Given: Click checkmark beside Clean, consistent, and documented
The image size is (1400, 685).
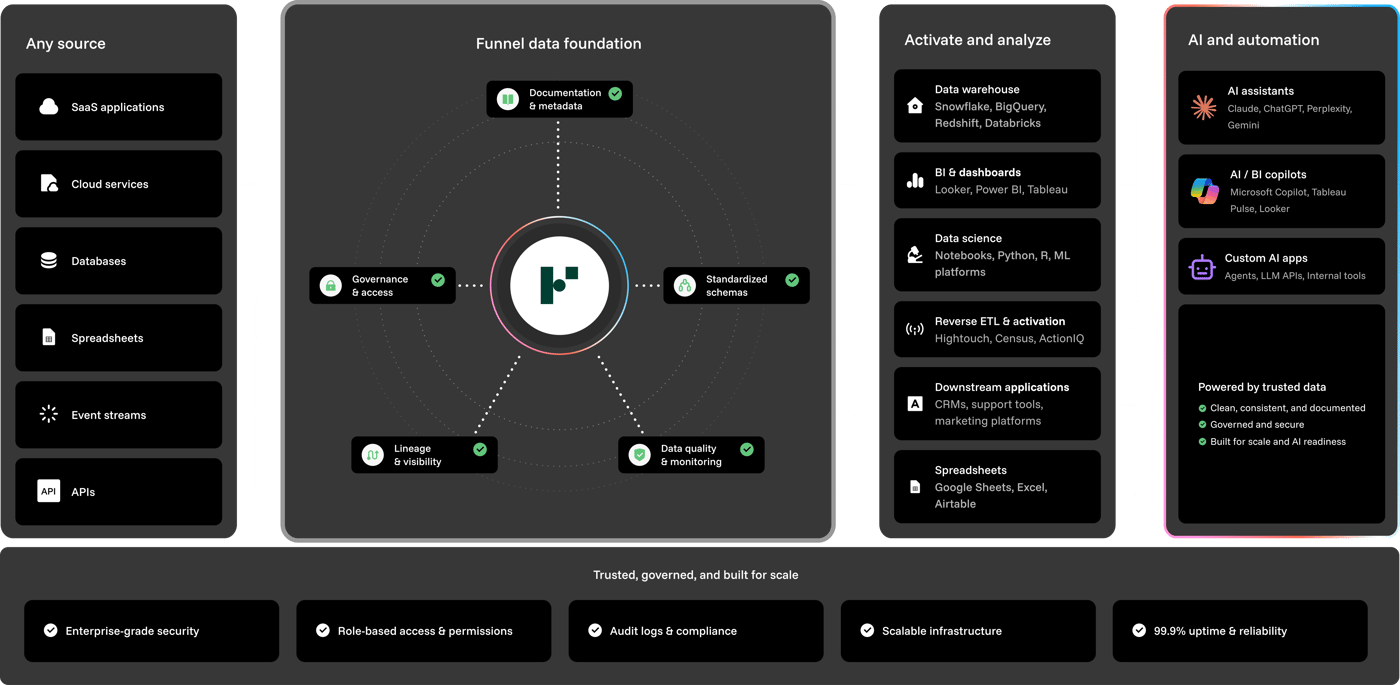Looking at the screenshot, I should pyautogui.click(x=1203, y=408).
